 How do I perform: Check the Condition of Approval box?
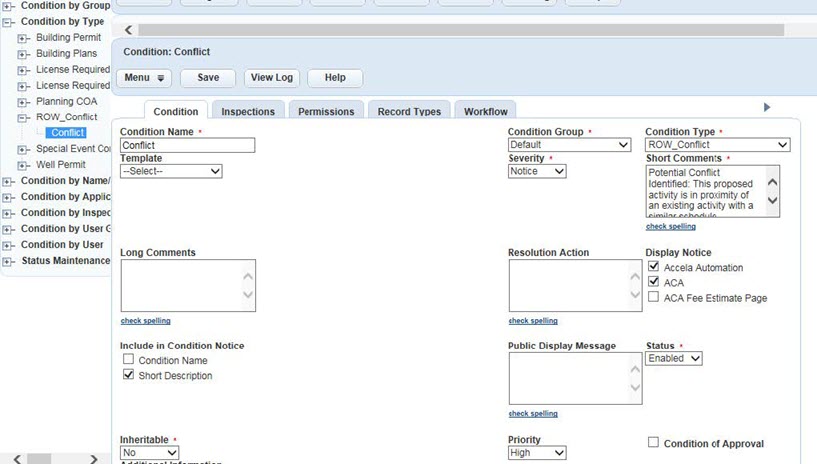tap(653, 443)
